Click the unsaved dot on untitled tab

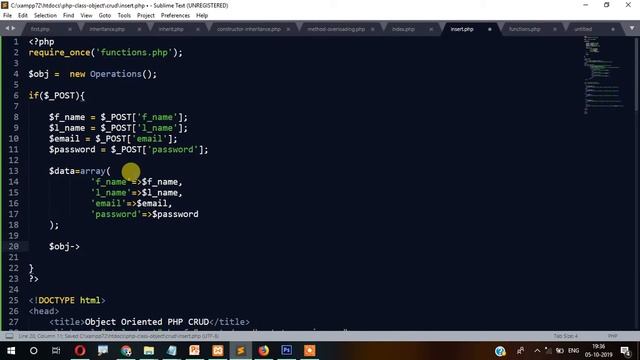613,29
